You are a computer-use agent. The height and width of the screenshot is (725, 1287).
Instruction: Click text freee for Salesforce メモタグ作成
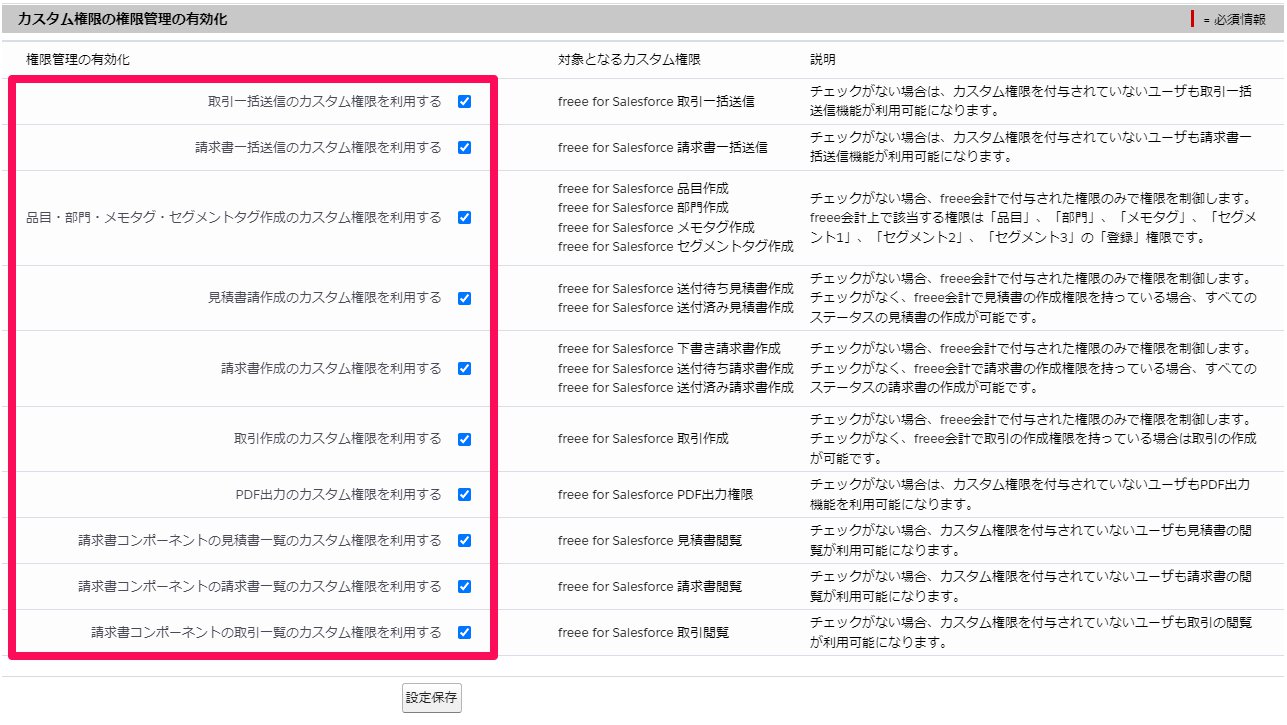pos(656,227)
